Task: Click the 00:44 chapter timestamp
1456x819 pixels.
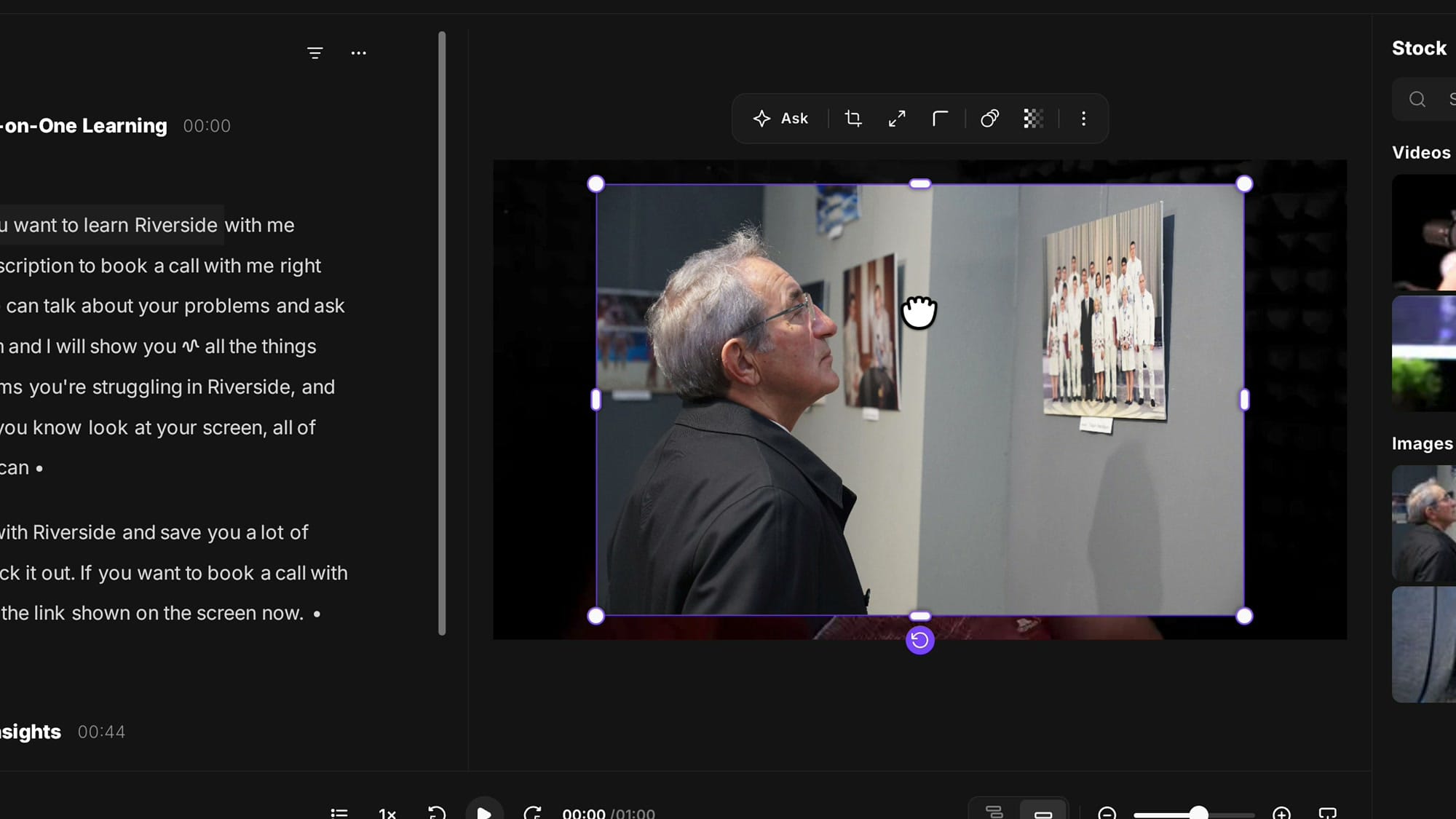Action: (101, 732)
